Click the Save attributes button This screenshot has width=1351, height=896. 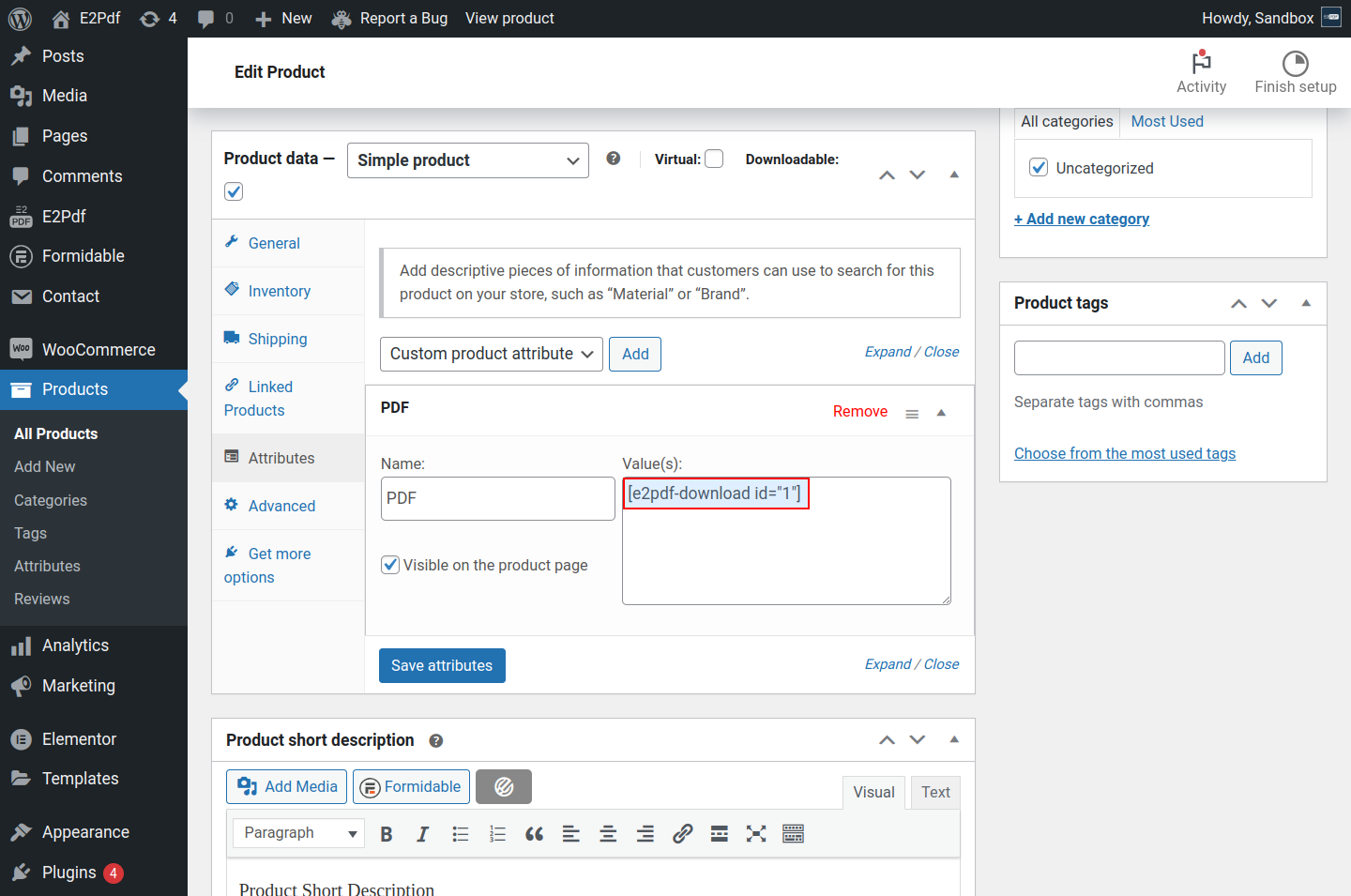[x=442, y=665]
